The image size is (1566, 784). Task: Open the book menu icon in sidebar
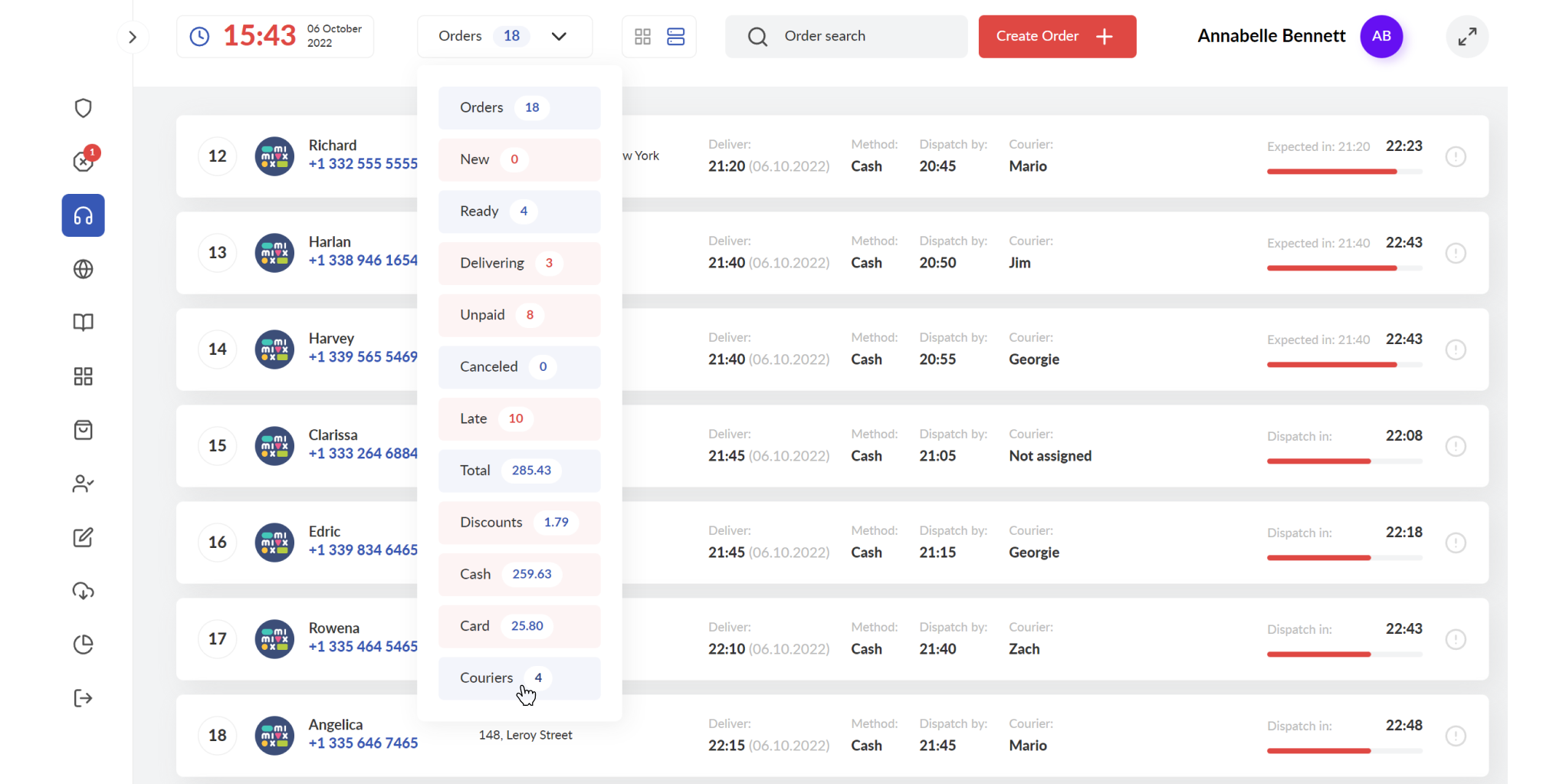click(83, 323)
